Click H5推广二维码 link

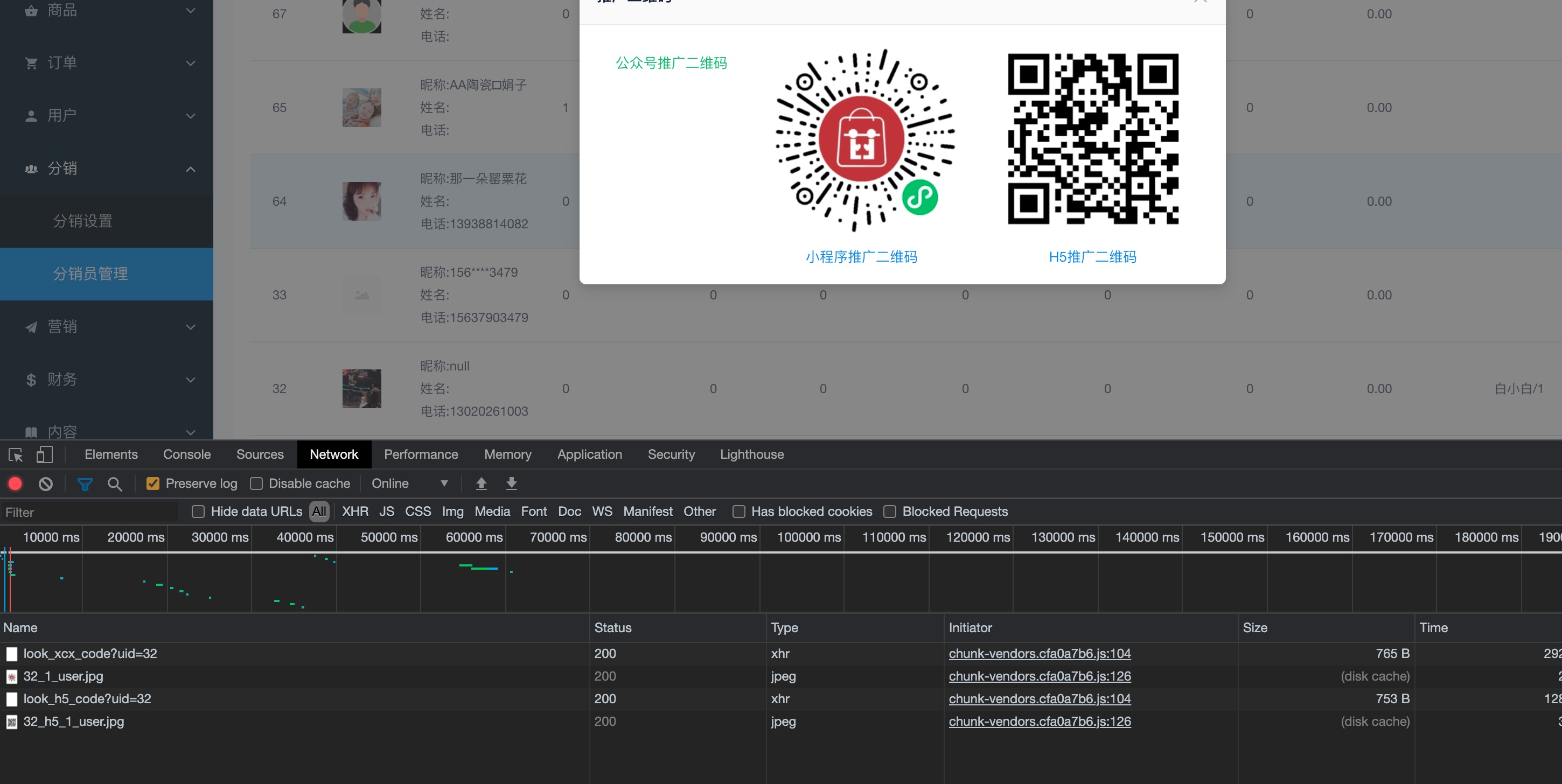coord(1093,257)
